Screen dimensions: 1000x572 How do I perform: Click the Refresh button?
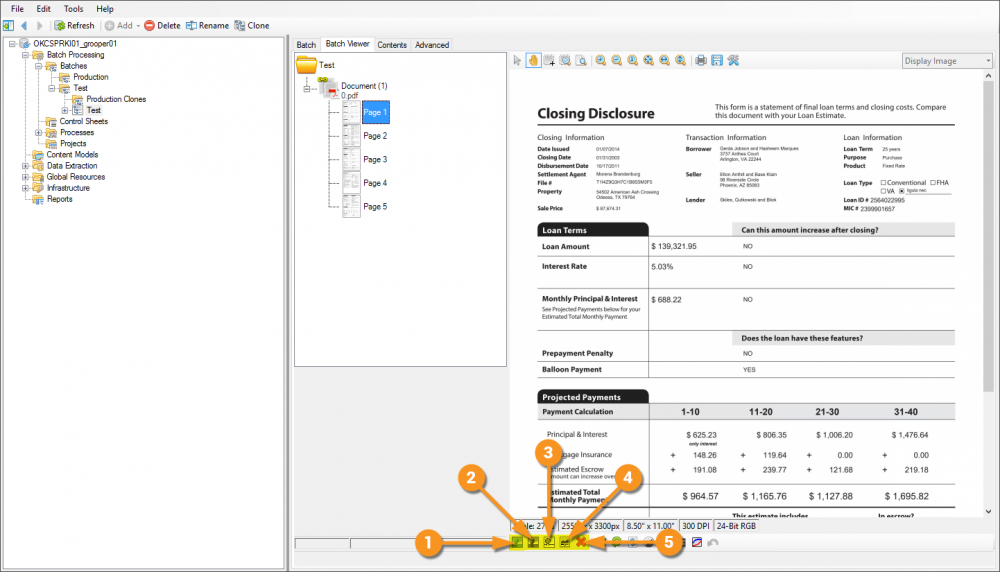(75, 26)
